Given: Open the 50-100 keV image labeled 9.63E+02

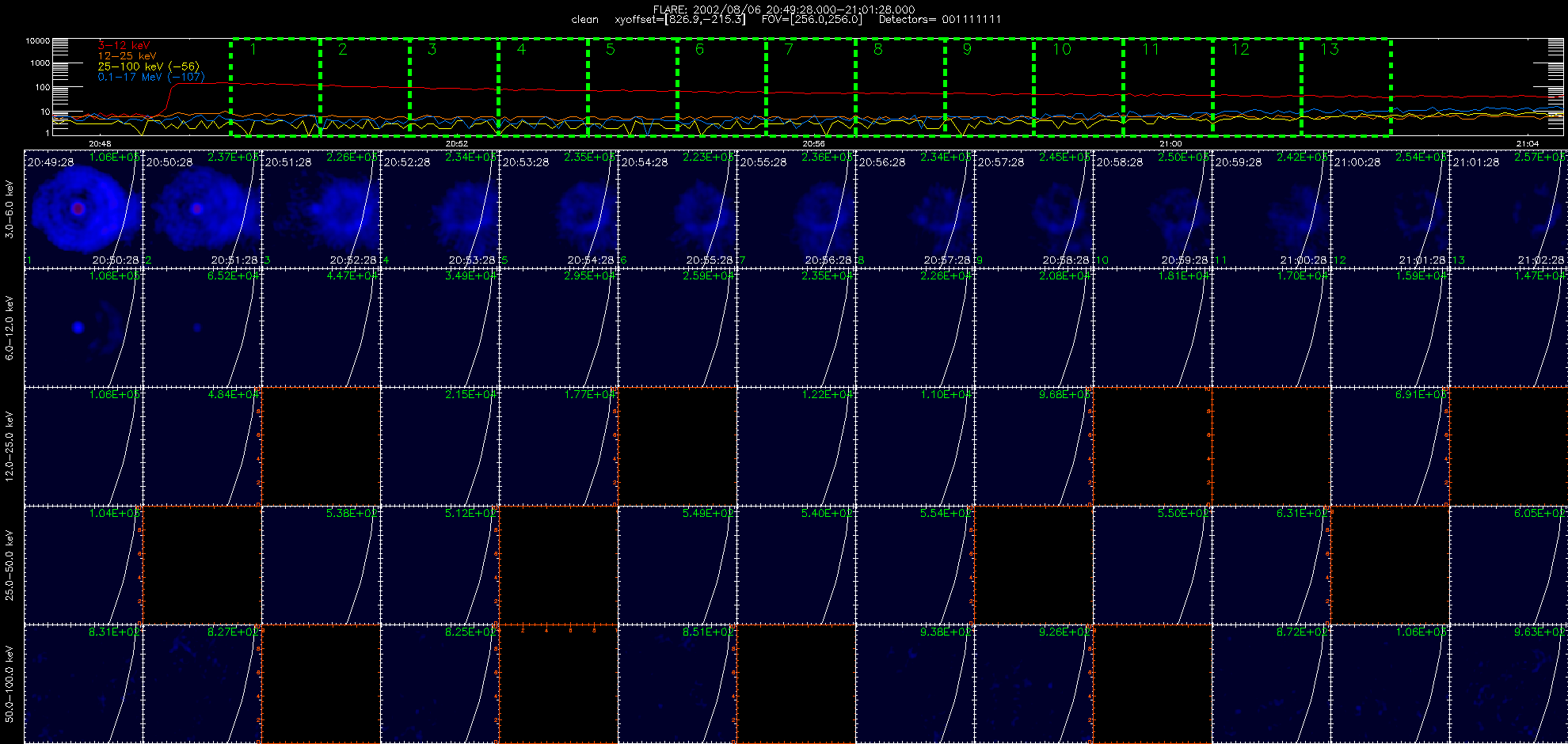Looking at the screenshot, I should click(x=1509, y=684).
